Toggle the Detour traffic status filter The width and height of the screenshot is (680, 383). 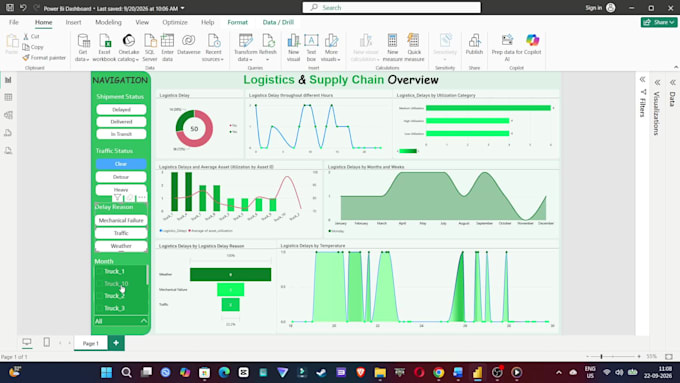click(121, 177)
